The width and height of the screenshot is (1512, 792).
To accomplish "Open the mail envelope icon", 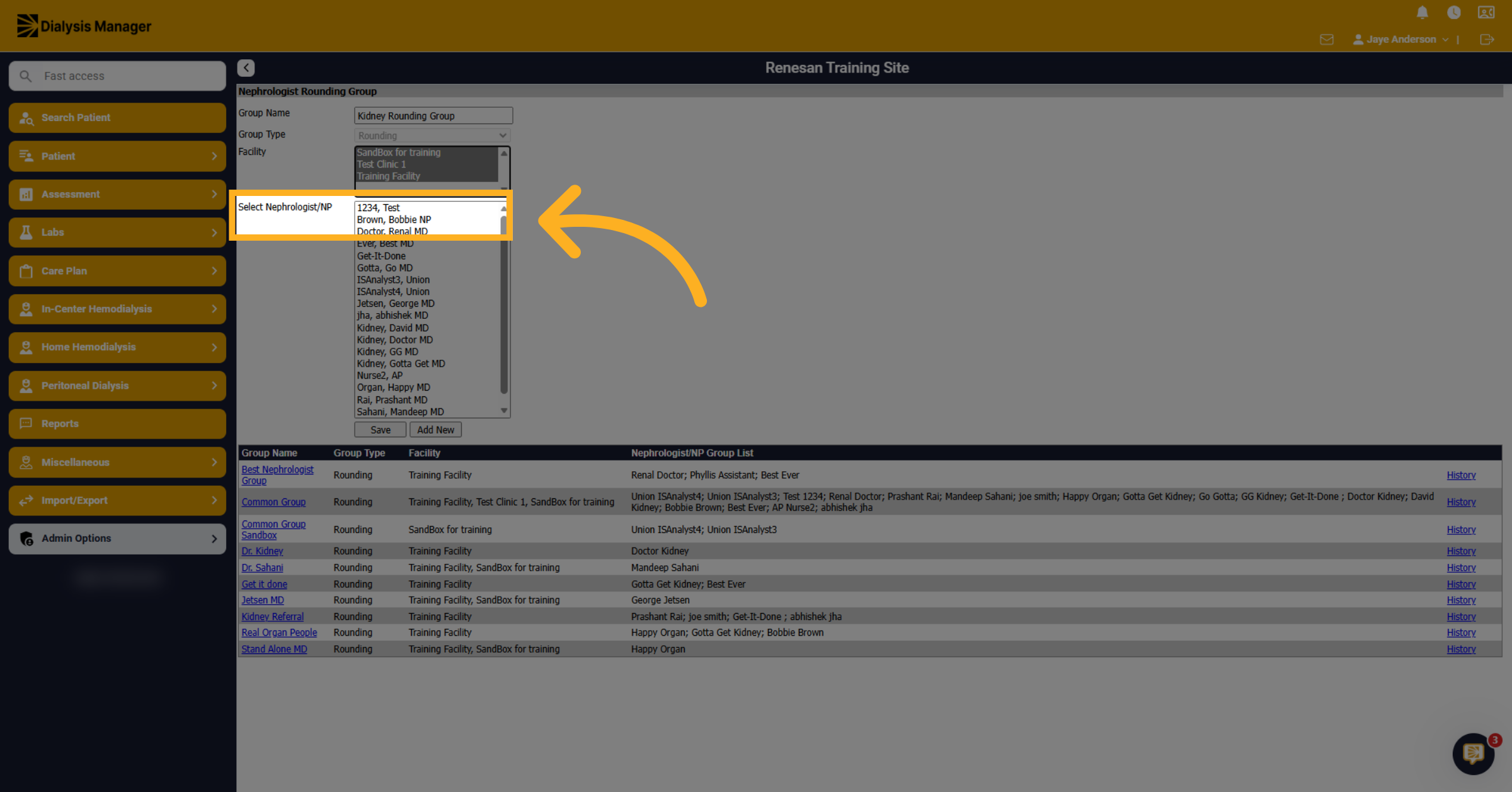I will tap(1326, 39).
